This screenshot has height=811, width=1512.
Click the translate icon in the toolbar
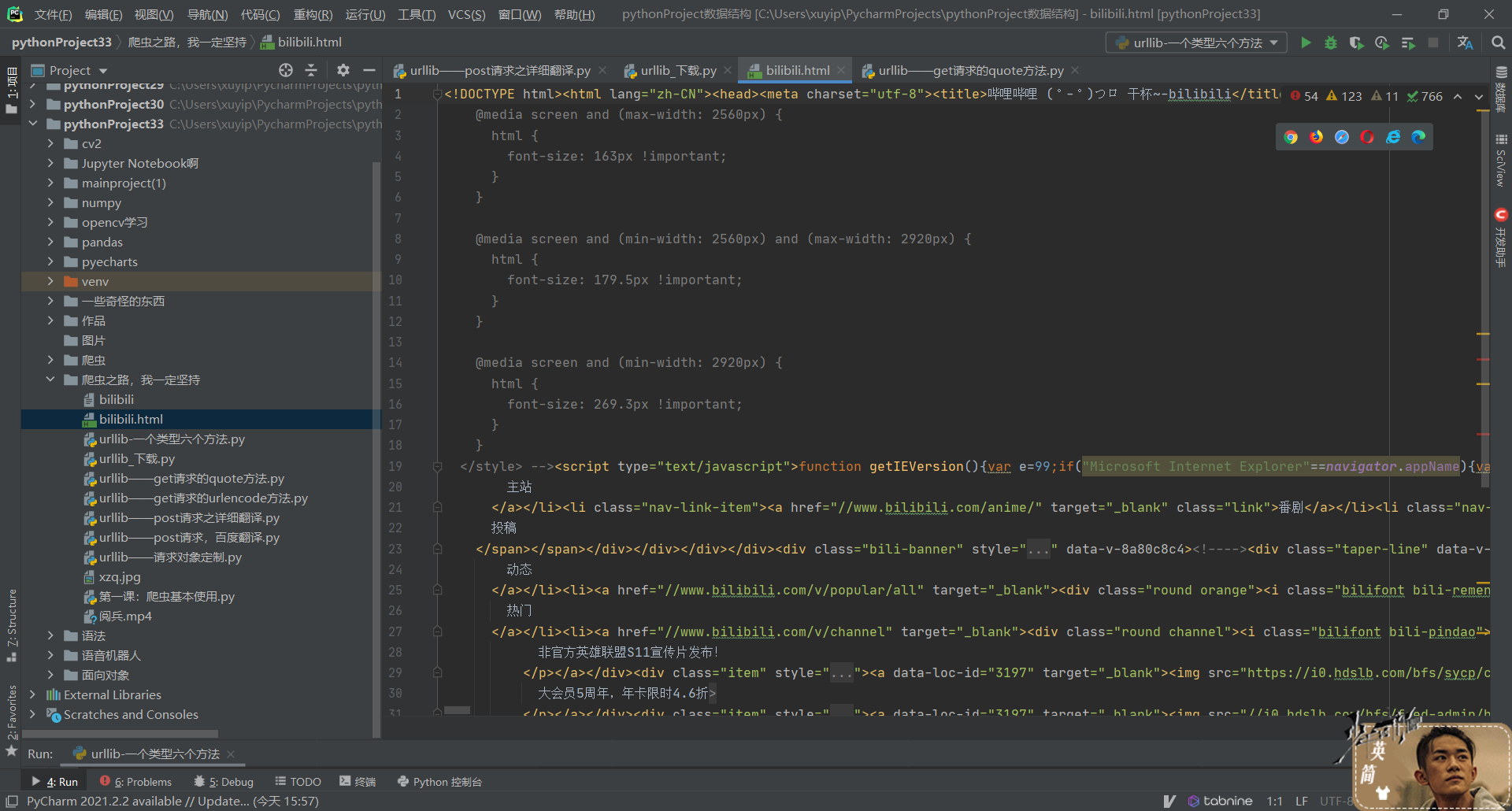tap(1465, 43)
